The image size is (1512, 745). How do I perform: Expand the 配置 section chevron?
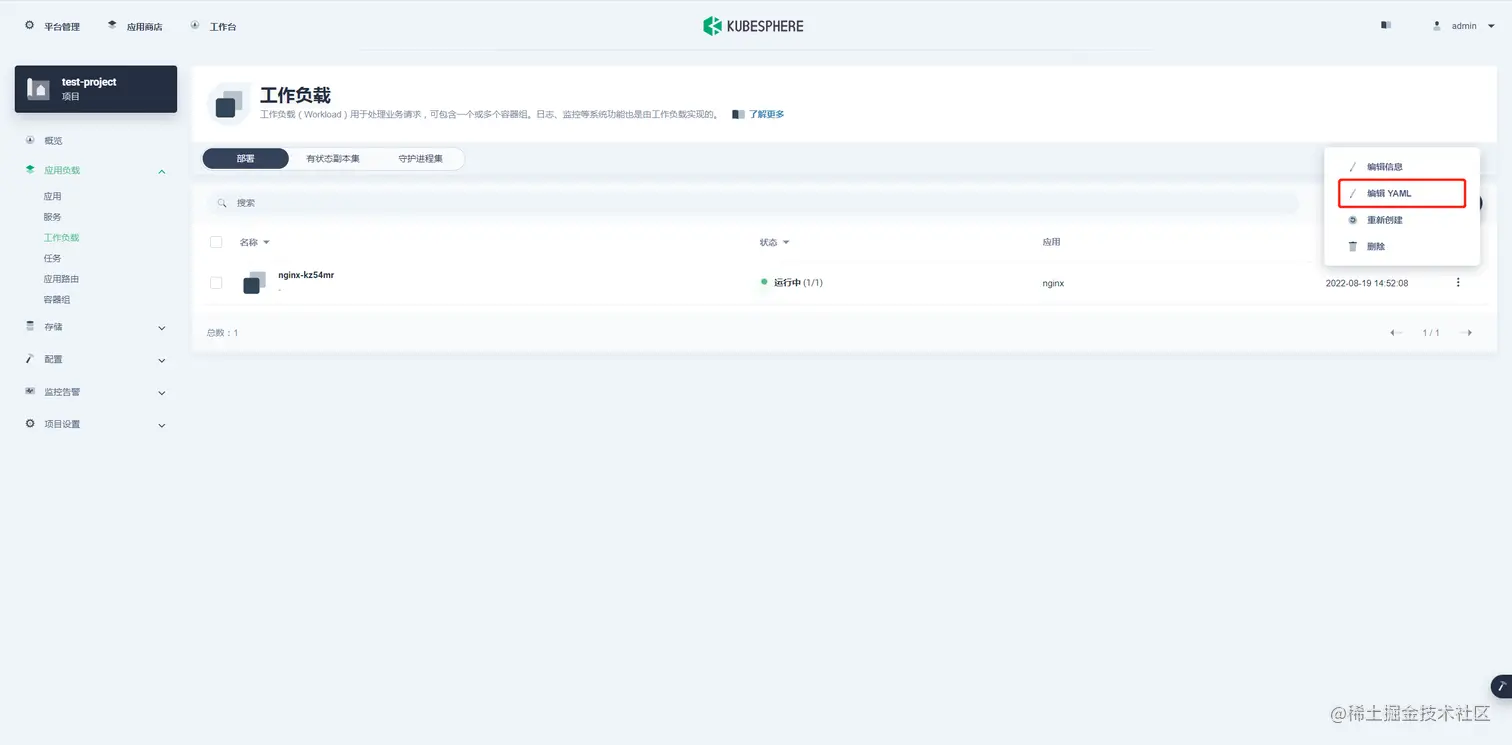click(162, 360)
